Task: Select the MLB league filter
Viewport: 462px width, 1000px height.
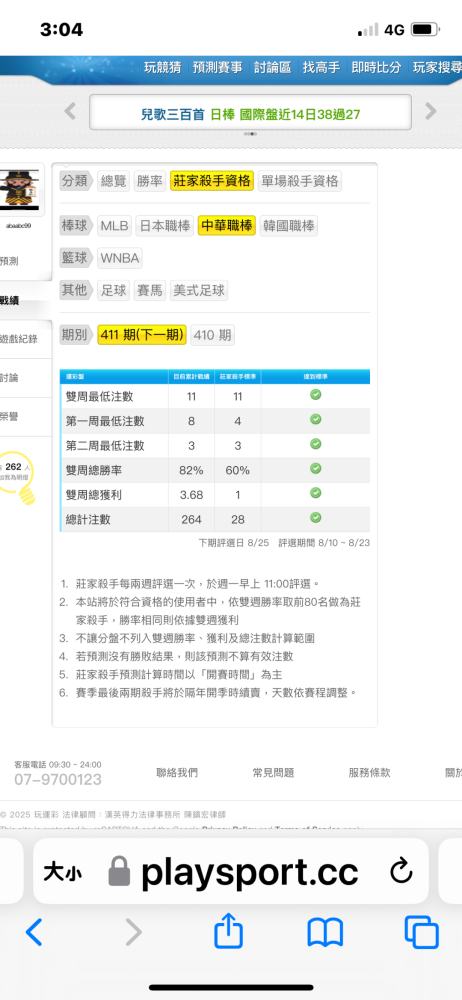Action: click(x=114, y=226)
